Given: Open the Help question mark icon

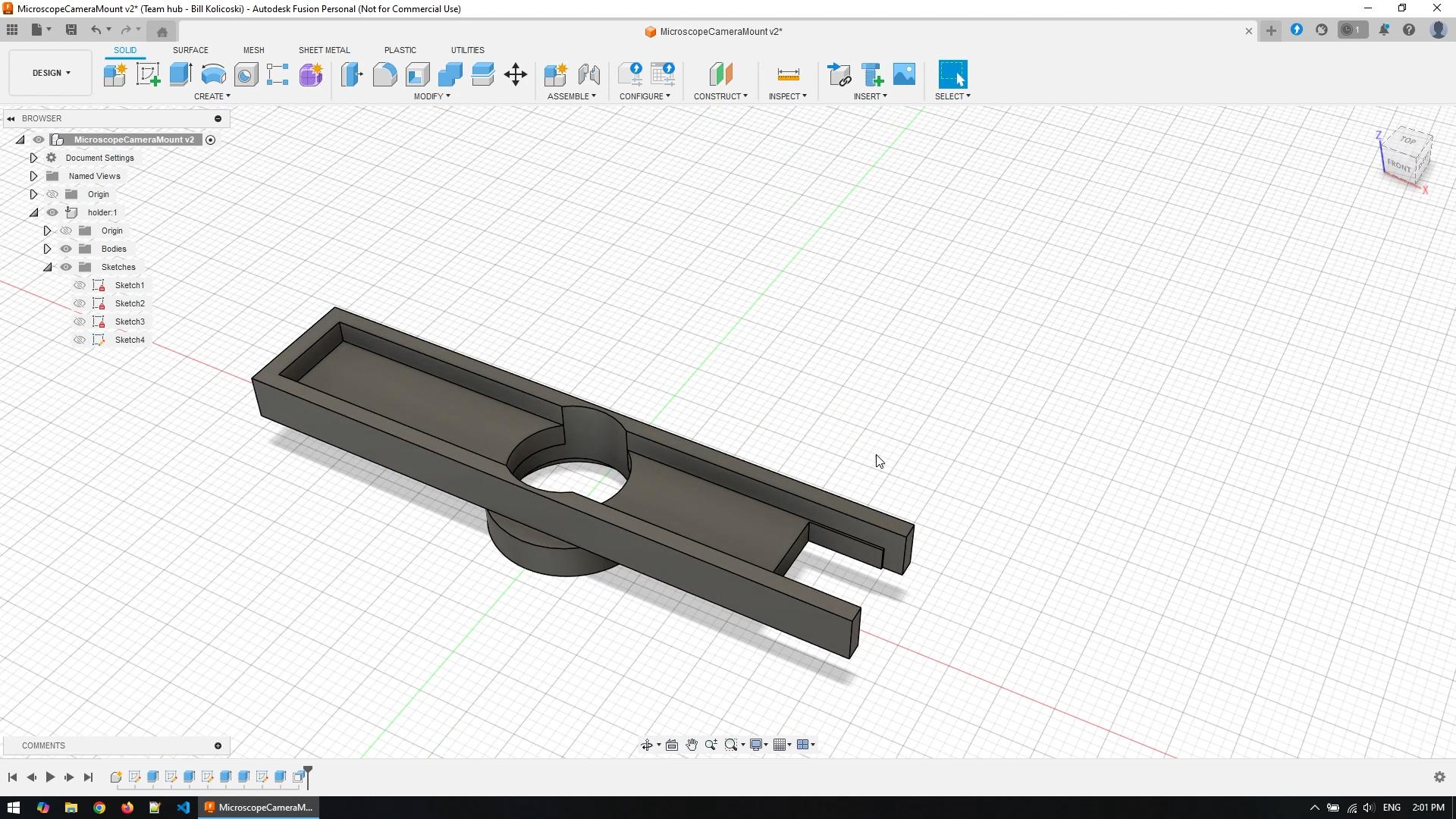Looking at the screenshot, I should (x=1409, y=30).
